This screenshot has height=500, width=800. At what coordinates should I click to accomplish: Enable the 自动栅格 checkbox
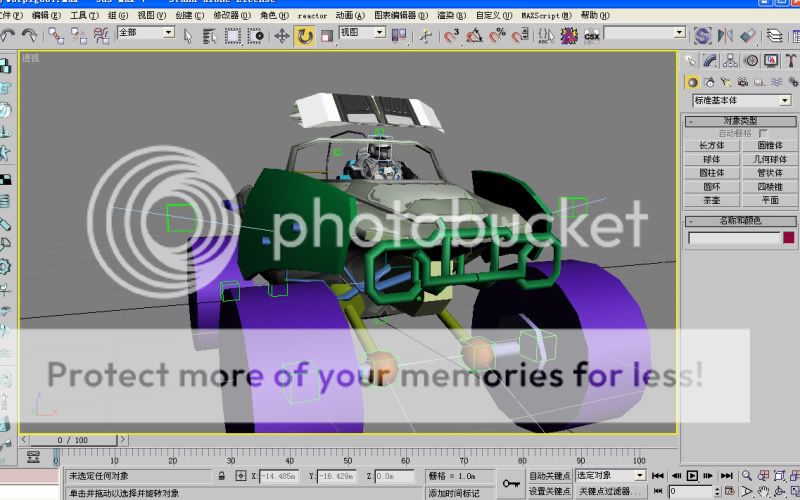pyautogui.click(x=763, y=133)
